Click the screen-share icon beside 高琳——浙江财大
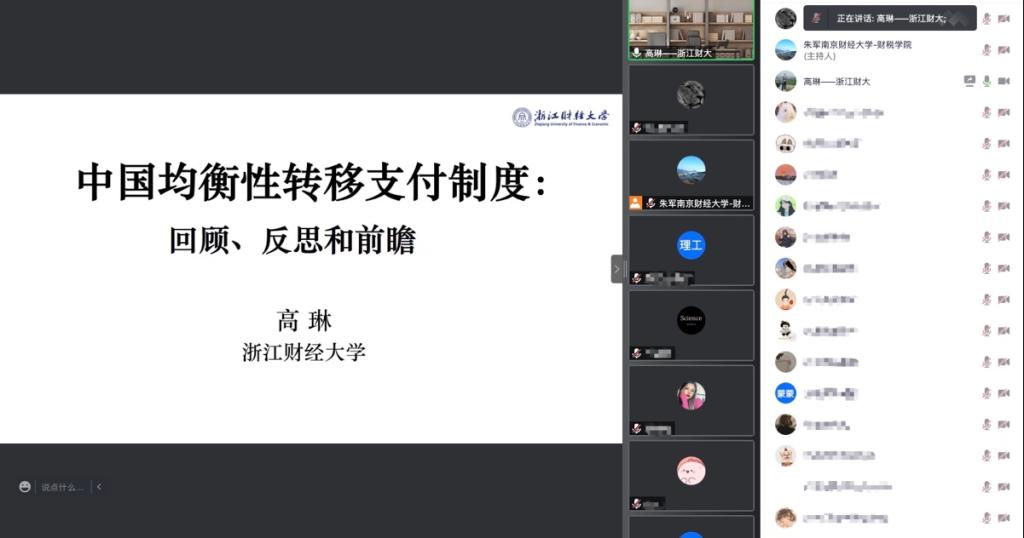This screenshot has height=538, width=1024. (969, 81)
